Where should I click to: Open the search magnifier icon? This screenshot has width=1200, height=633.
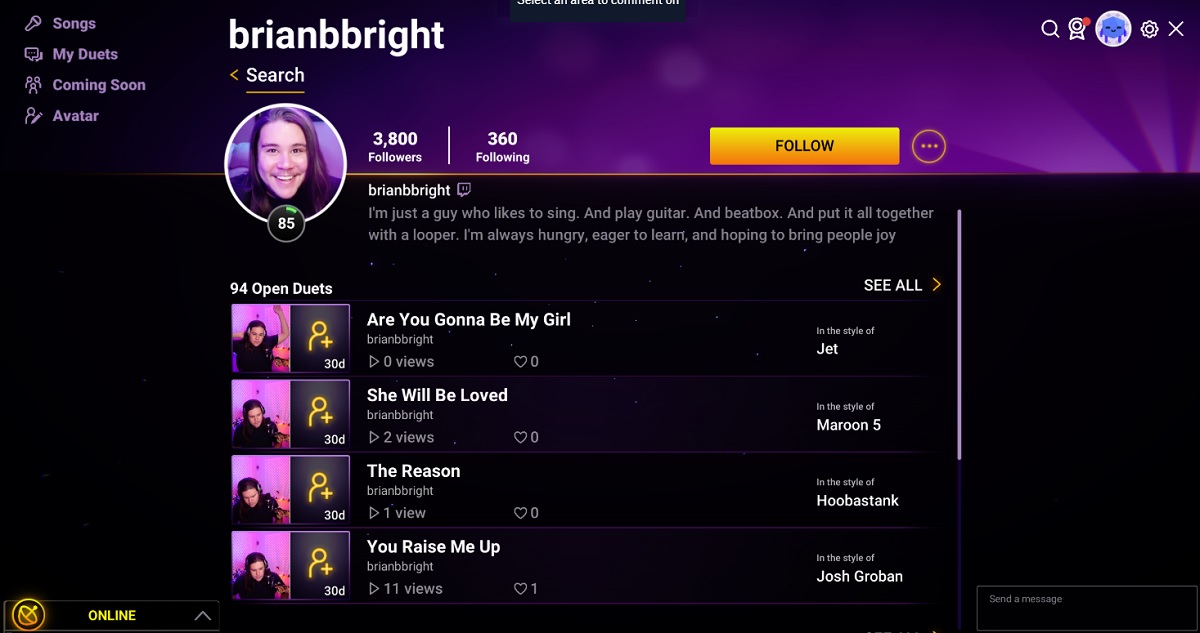coord(1050,29)
